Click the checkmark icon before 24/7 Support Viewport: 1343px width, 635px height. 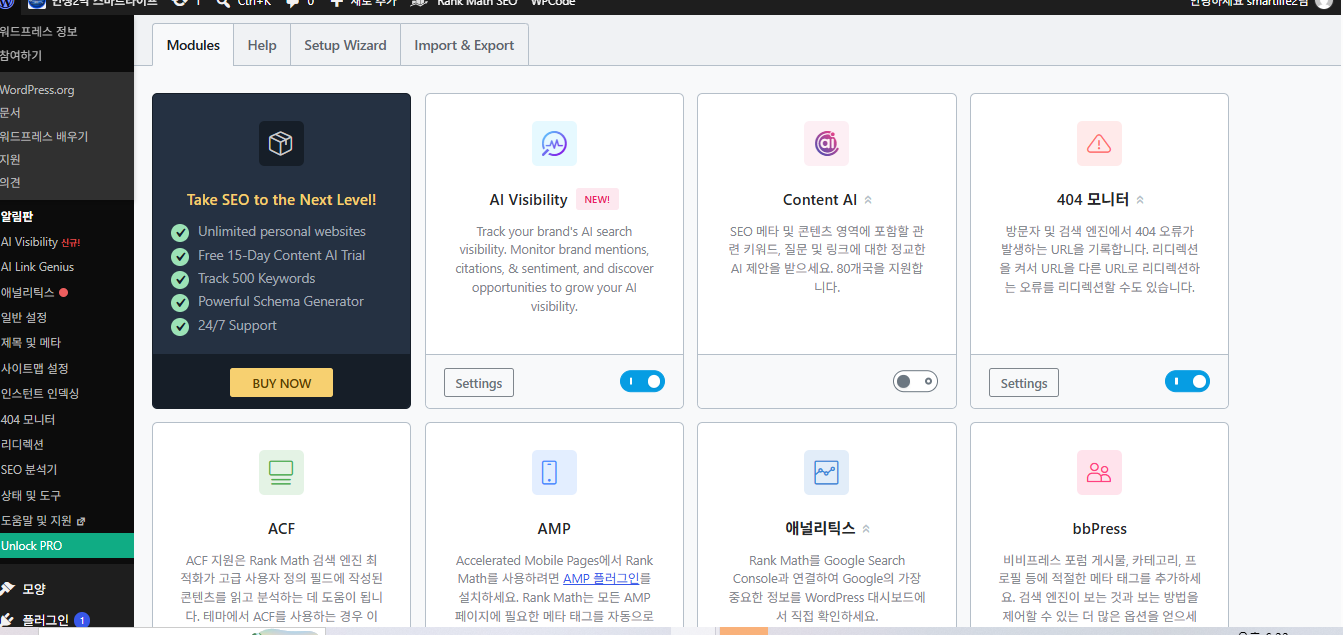point(180,326)
